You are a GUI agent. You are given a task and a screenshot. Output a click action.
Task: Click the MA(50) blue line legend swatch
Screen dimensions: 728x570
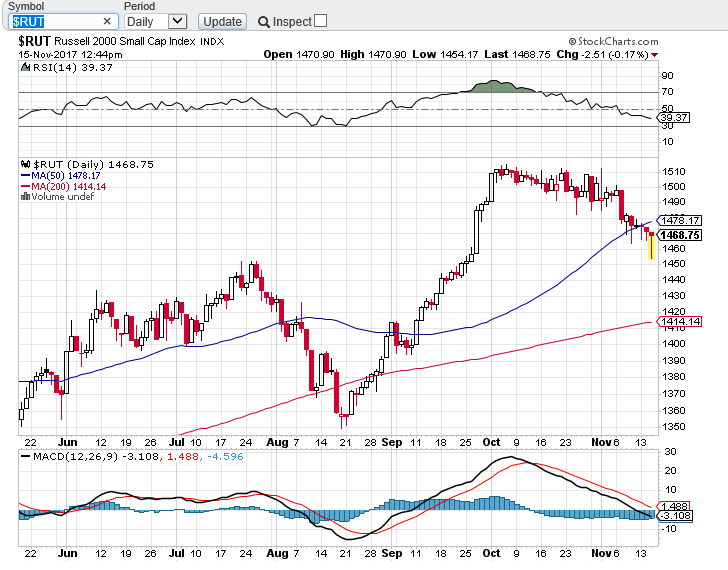click(26, 175)
